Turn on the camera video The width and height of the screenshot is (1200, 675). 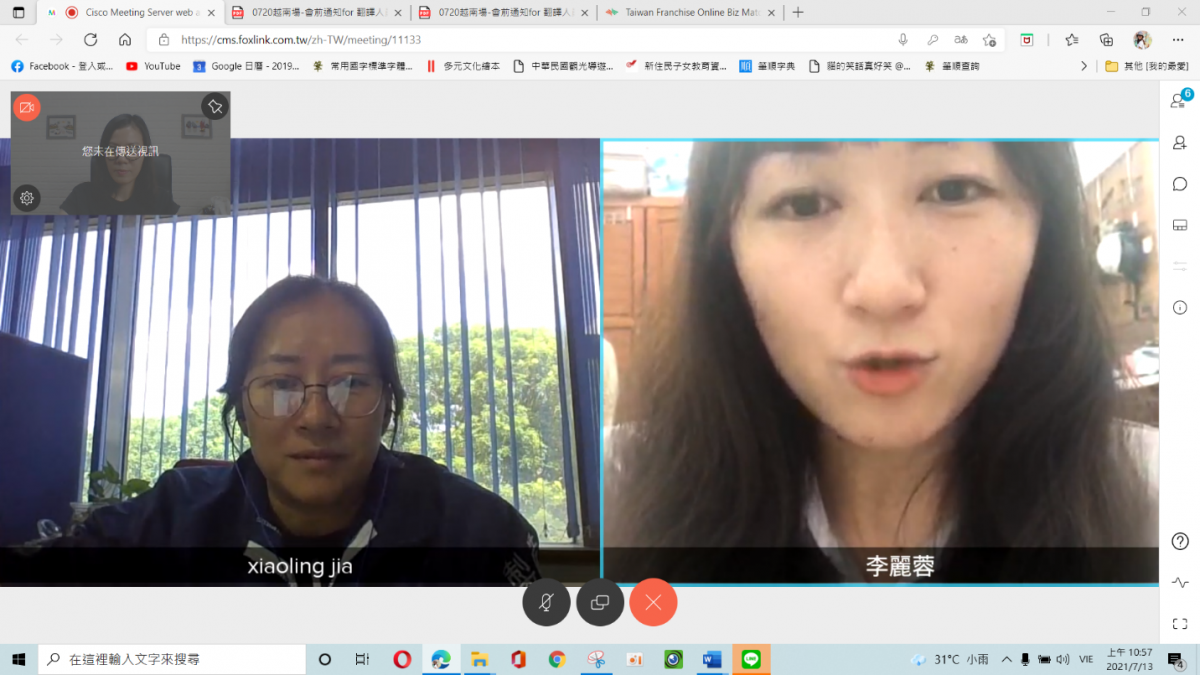click(x=27, y=107)
